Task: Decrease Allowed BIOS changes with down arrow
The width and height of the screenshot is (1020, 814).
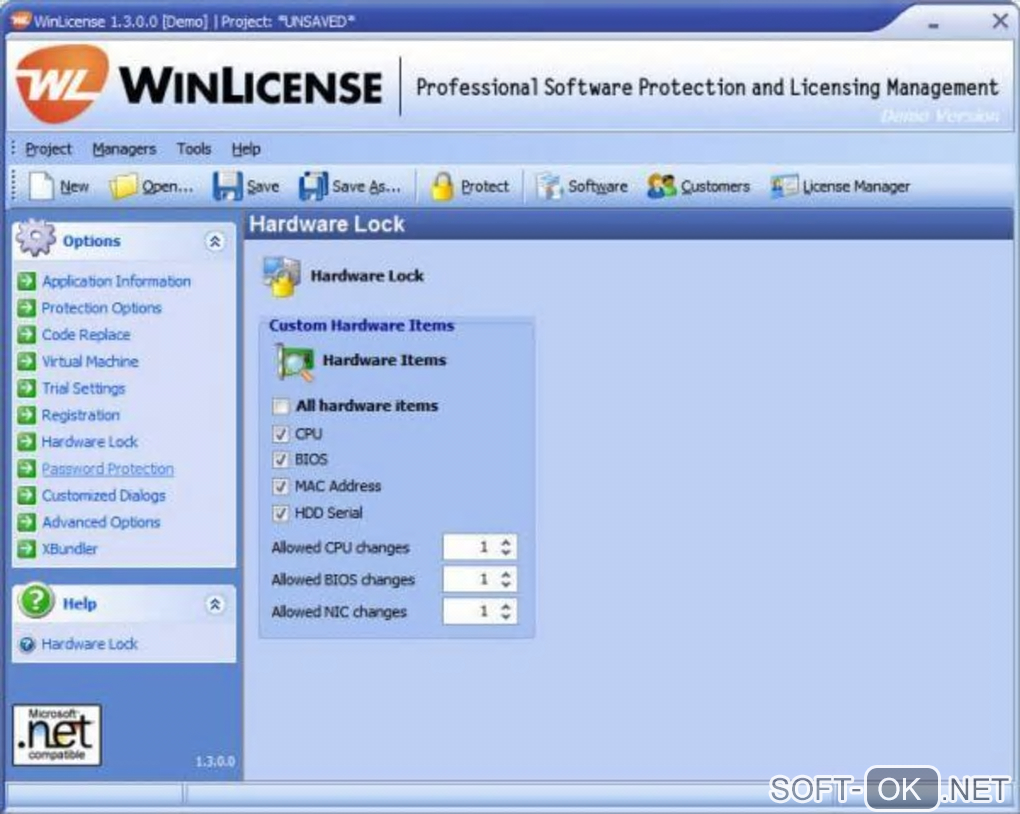Action: coord(506,584)
